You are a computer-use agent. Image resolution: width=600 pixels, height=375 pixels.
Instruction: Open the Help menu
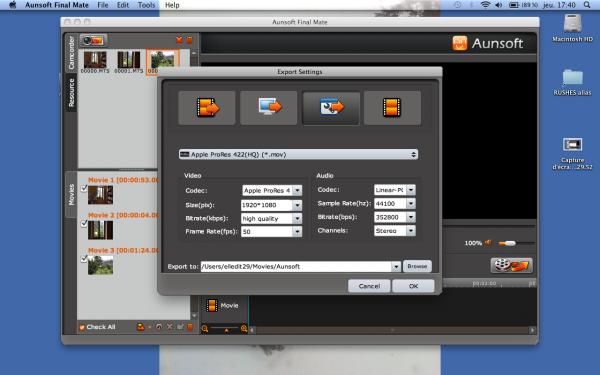tap(172, 5)
